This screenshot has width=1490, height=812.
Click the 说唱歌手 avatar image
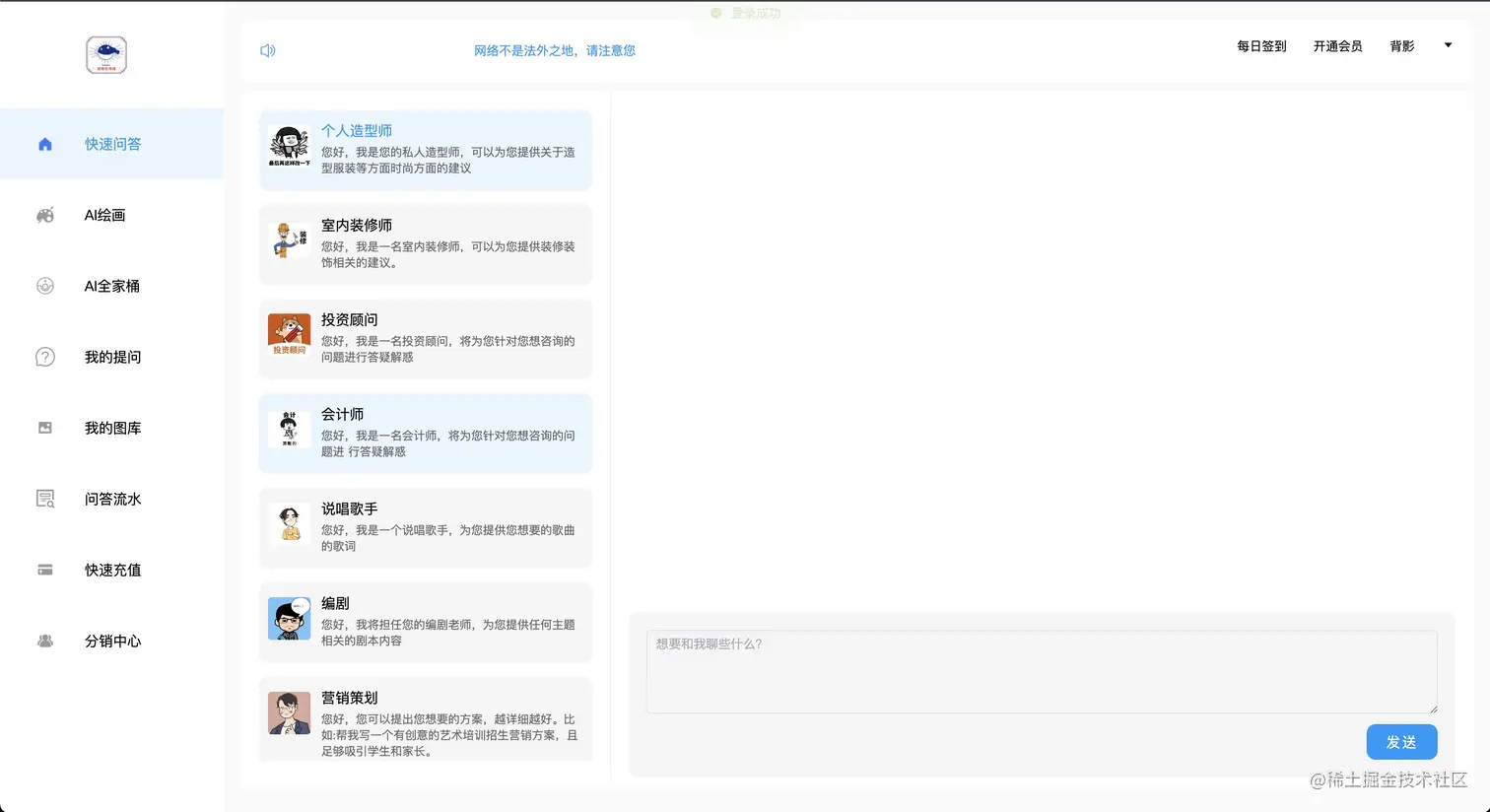click(290, 524)
